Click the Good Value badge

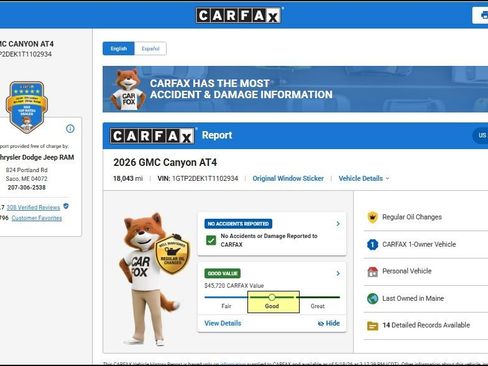[222, 273]
